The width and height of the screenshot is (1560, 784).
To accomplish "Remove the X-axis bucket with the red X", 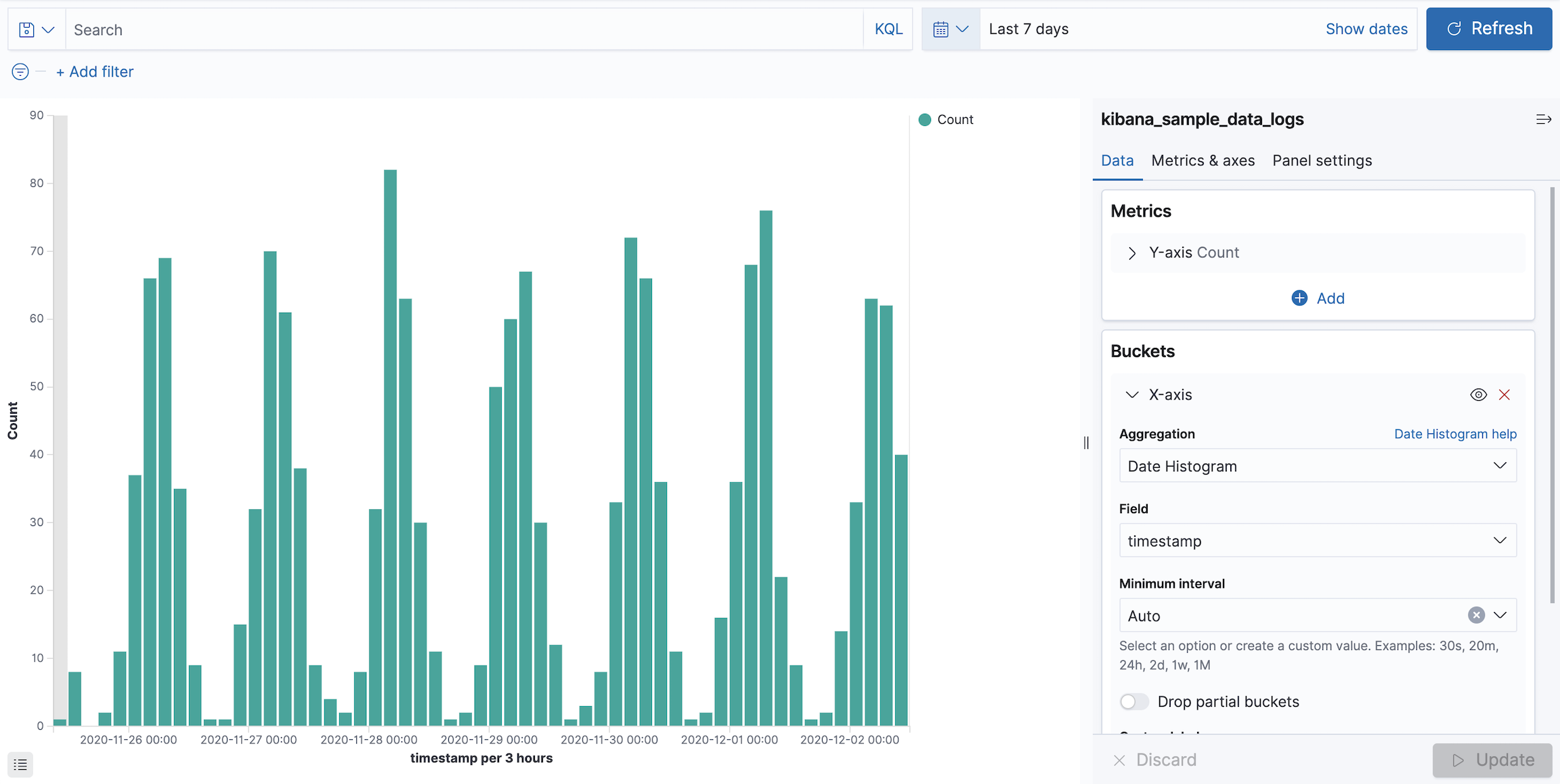I will (x=1504, y=395).
